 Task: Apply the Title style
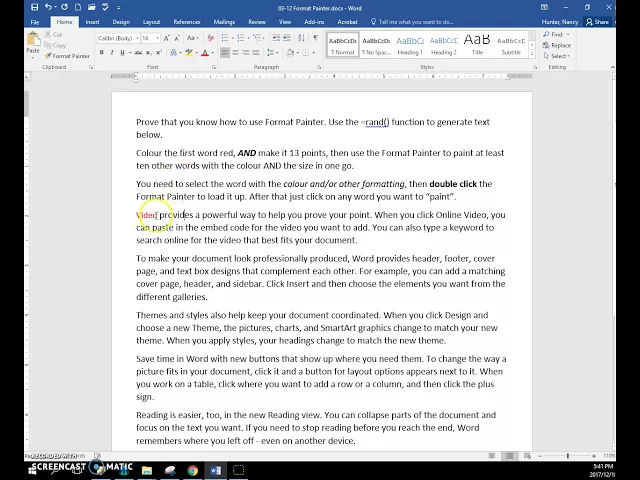(x=477, y=45)
